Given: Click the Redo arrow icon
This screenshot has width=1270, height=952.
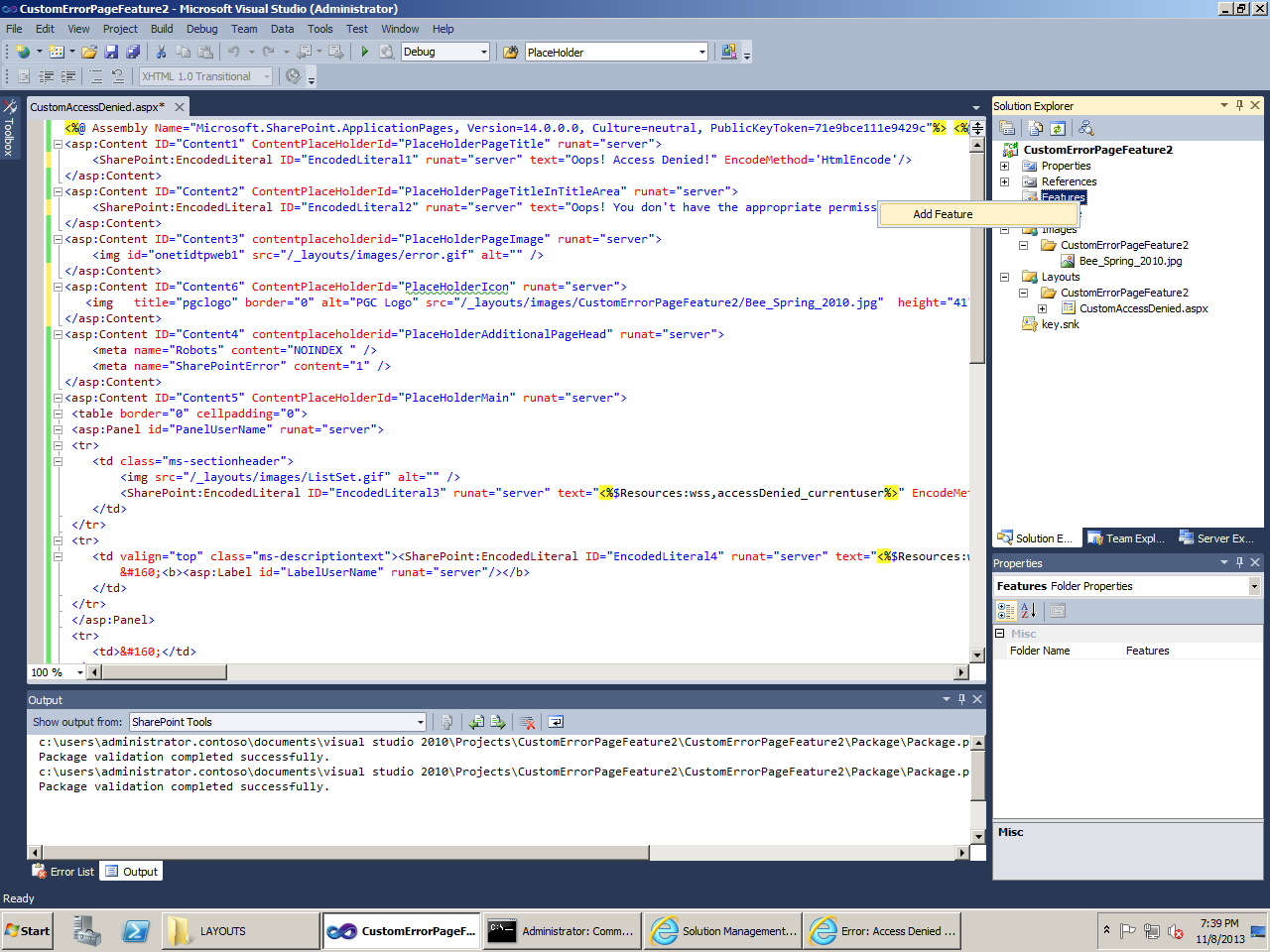Looking at the screenshot, I should click(x=268, y=52).
